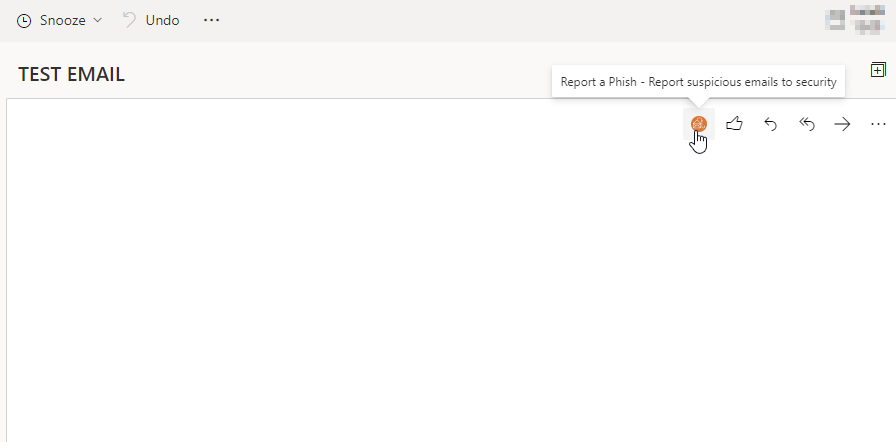
Task: Click the blurred profile picture avatar
Action: point(835,20)
